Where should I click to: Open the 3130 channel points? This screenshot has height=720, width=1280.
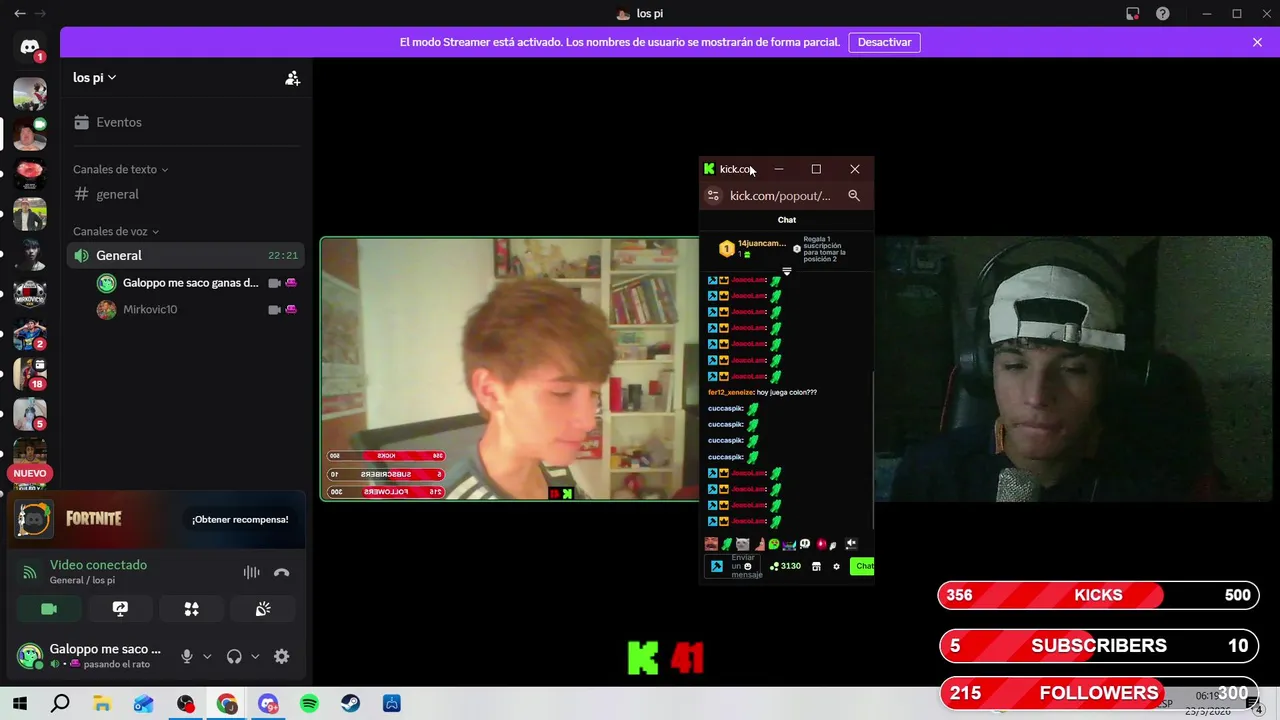(785, 566)
